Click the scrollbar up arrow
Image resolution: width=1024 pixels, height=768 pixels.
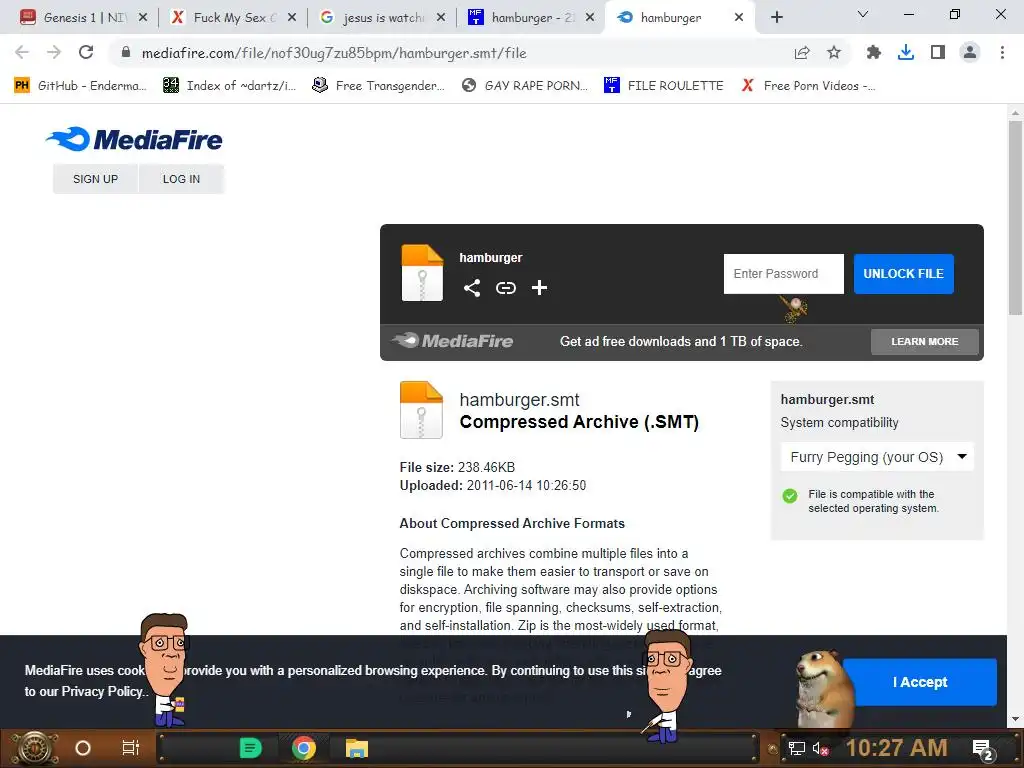click(x=1015, y=112)
